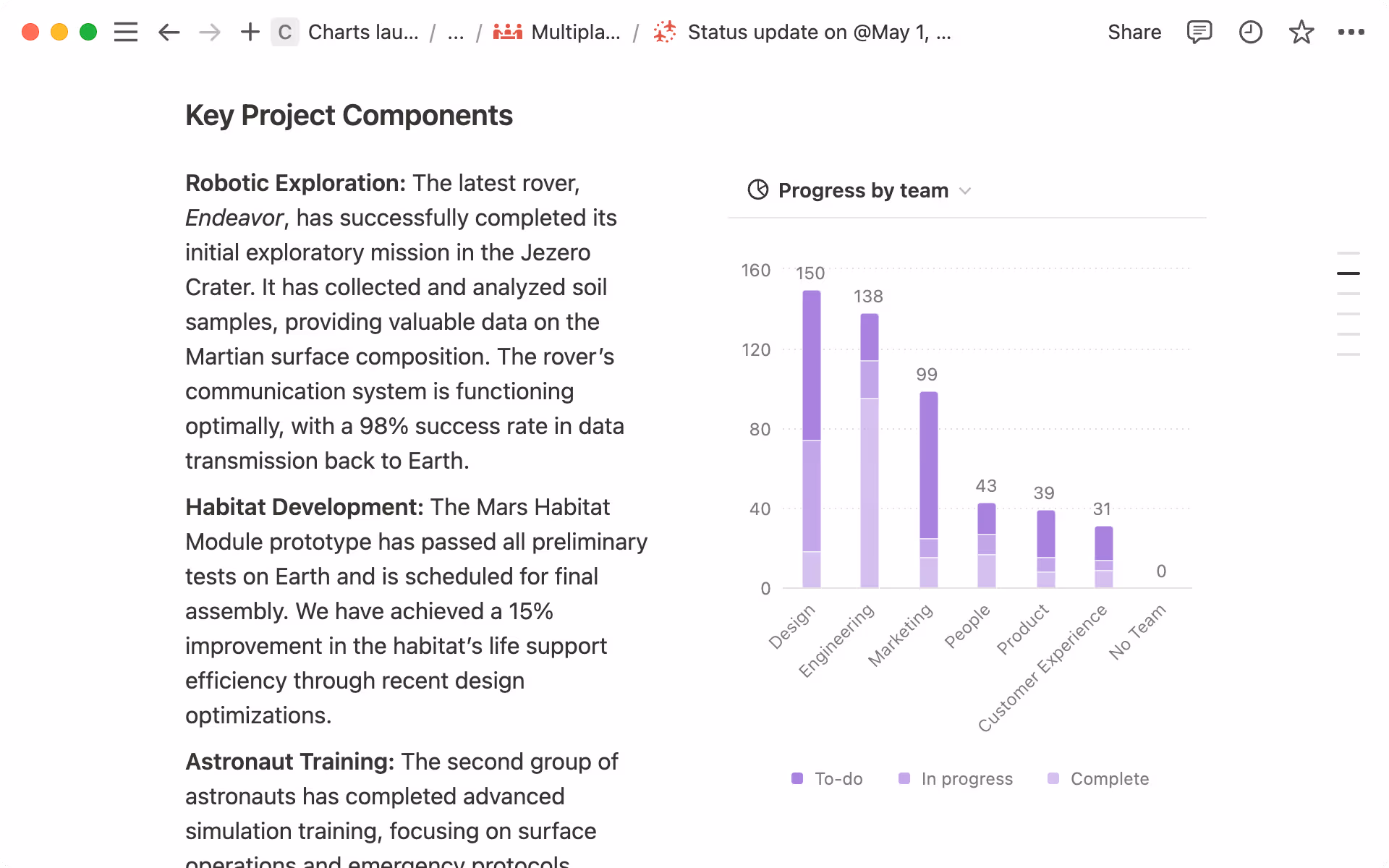Viewport: 1389px width, 868px height.
Task: Click the Share button
Action: click(x=1134, y=32)
